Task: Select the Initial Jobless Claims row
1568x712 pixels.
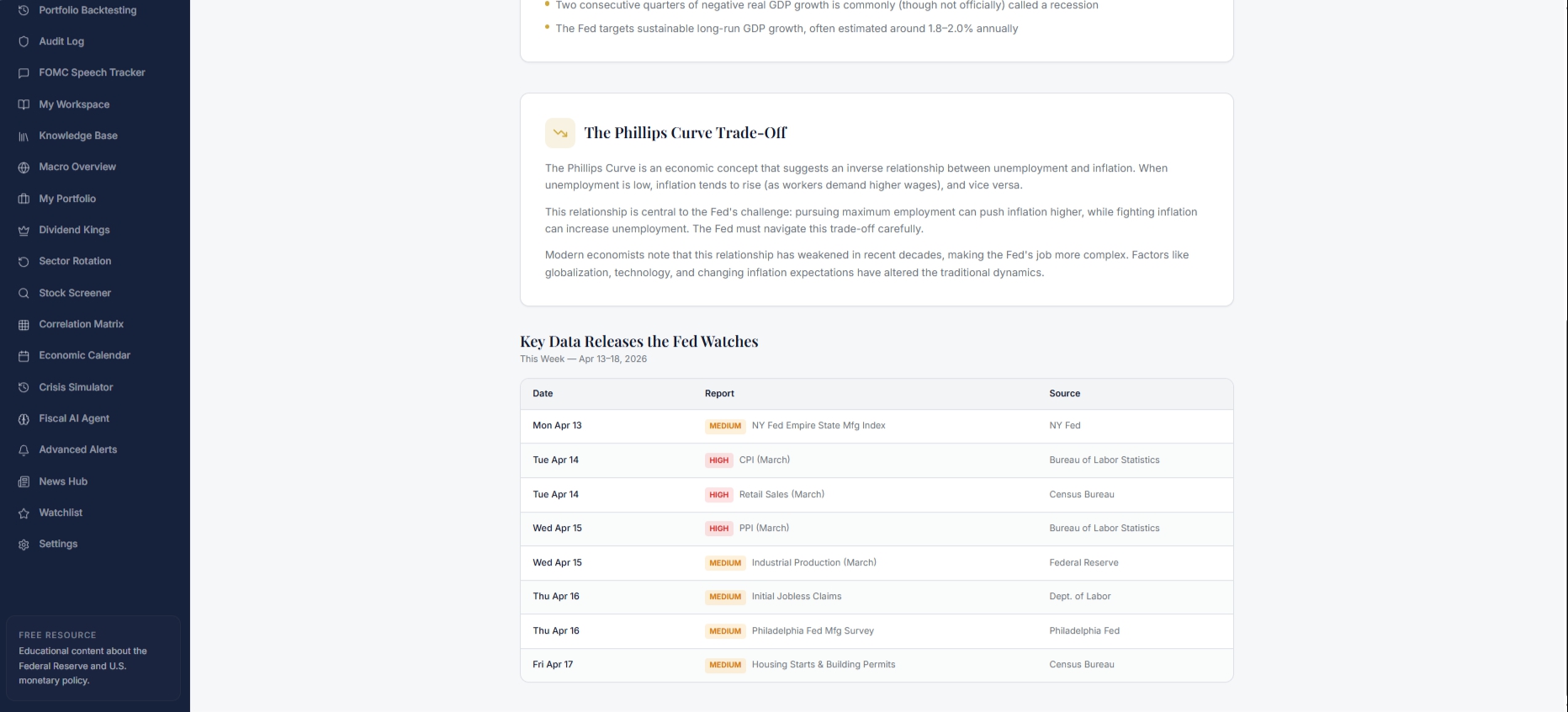Action: 877,597
